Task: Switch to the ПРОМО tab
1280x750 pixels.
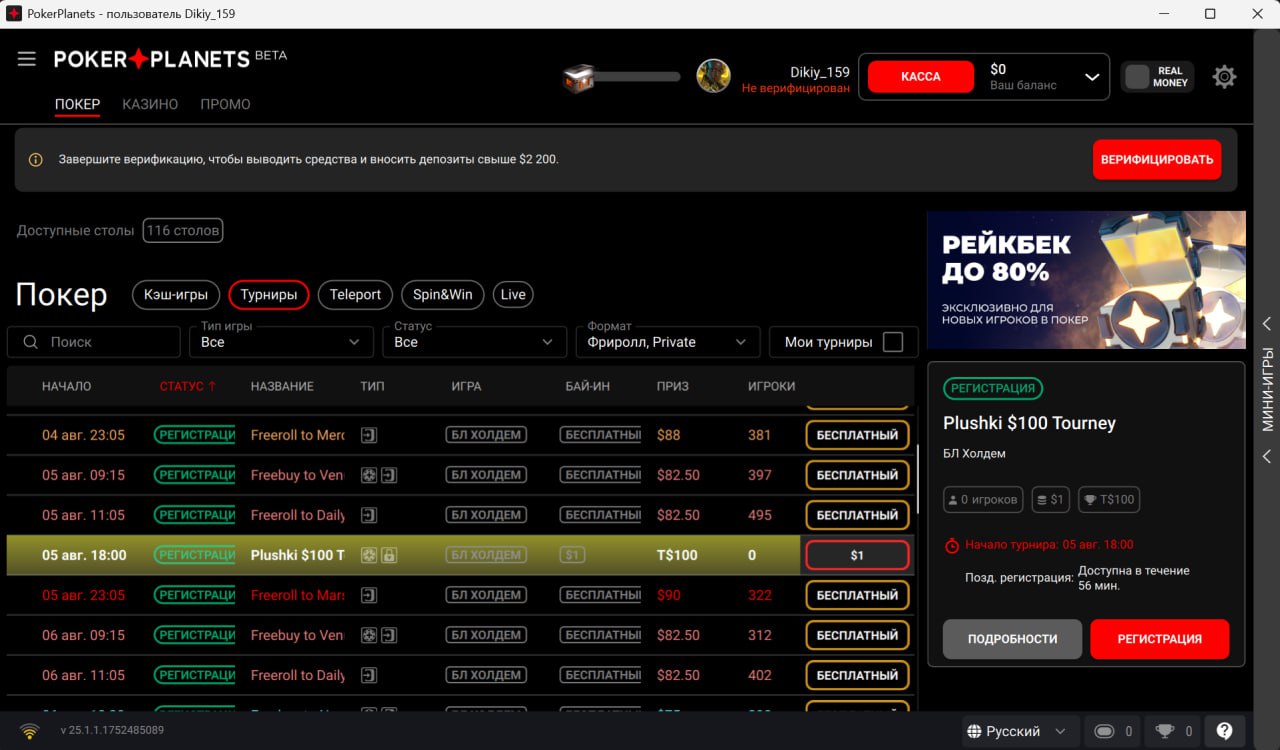Action: pyautogui.click(x=225, y=104)
